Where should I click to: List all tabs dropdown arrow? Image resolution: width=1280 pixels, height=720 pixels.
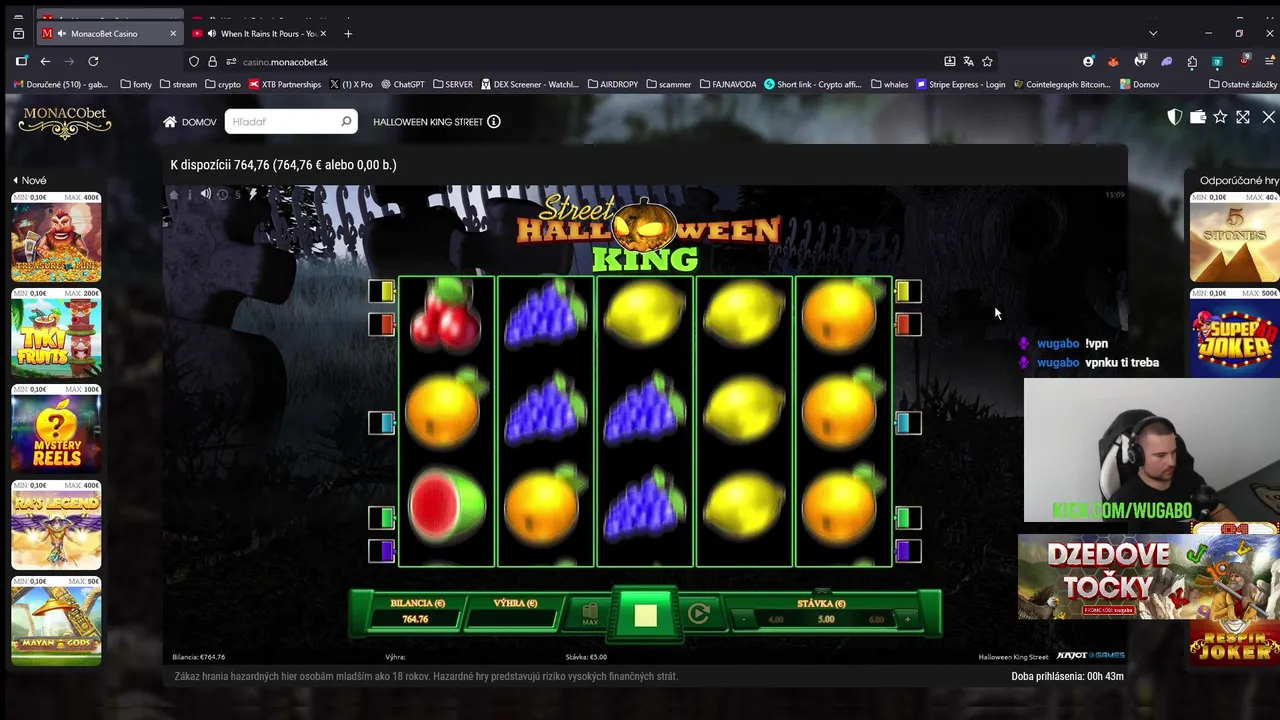1153,34
